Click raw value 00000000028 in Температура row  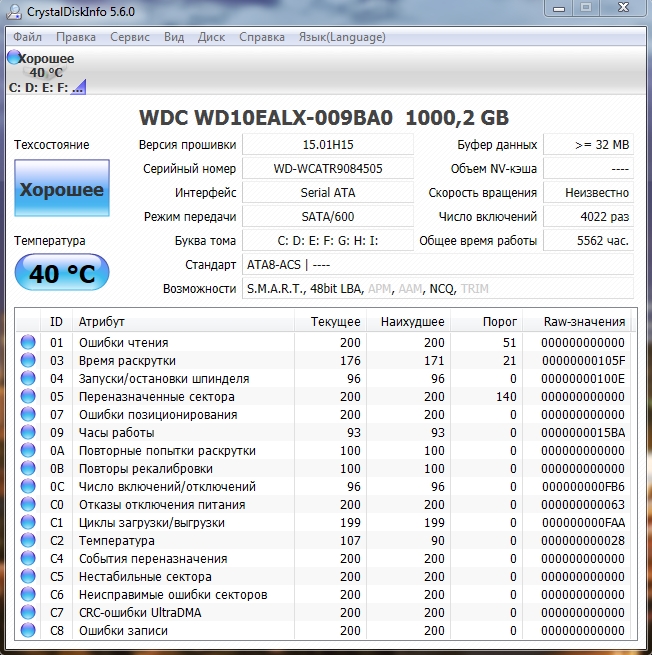point(583,541)
